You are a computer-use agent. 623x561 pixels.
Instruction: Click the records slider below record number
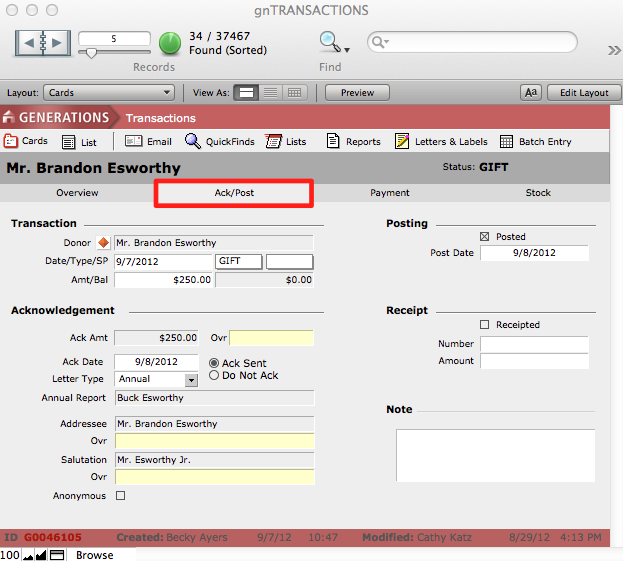[92, 54]
